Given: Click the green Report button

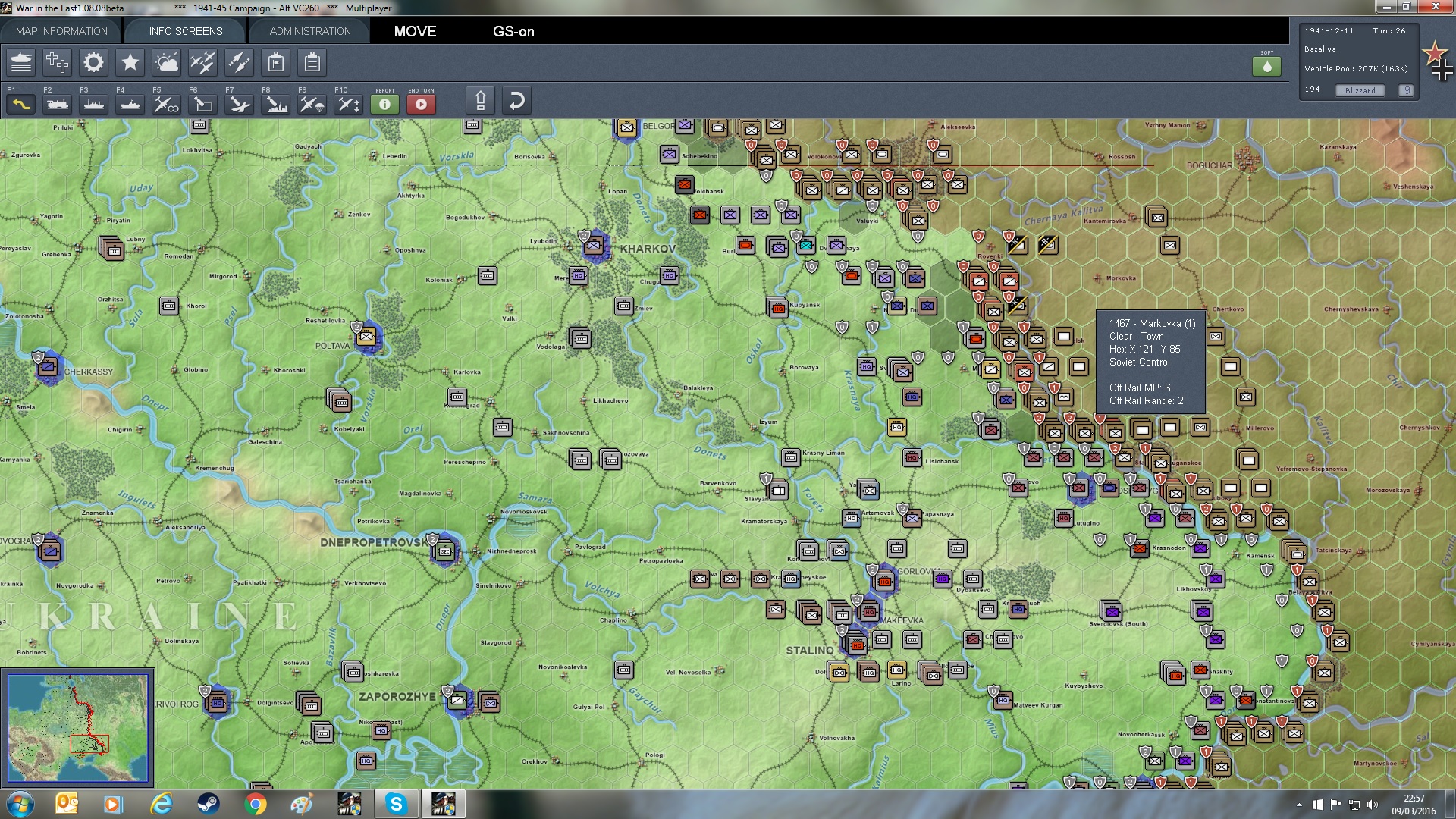Looking at the screenshot, I should [x=384, y=104].
